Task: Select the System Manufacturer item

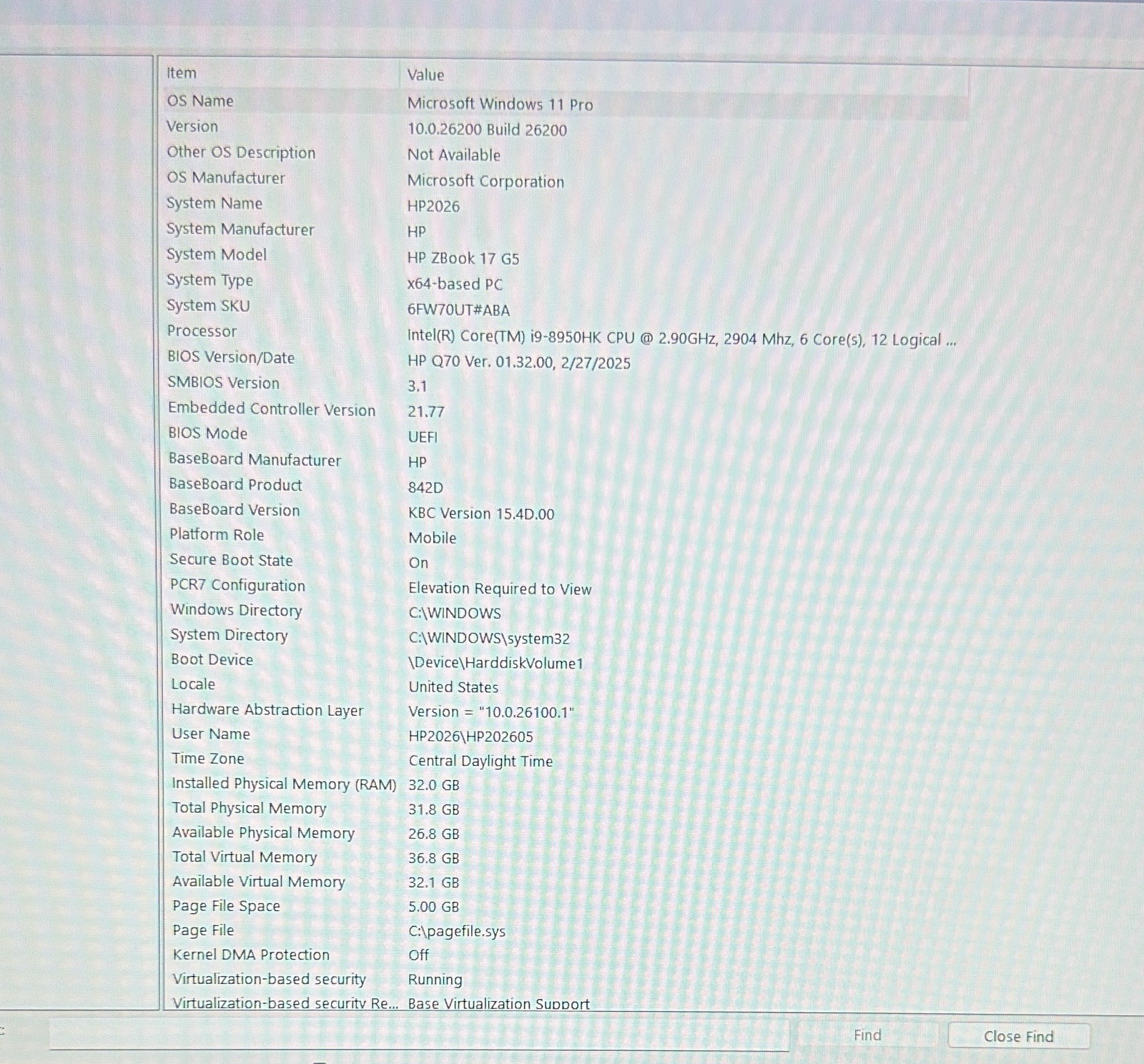Action: [x=240, y=229]
